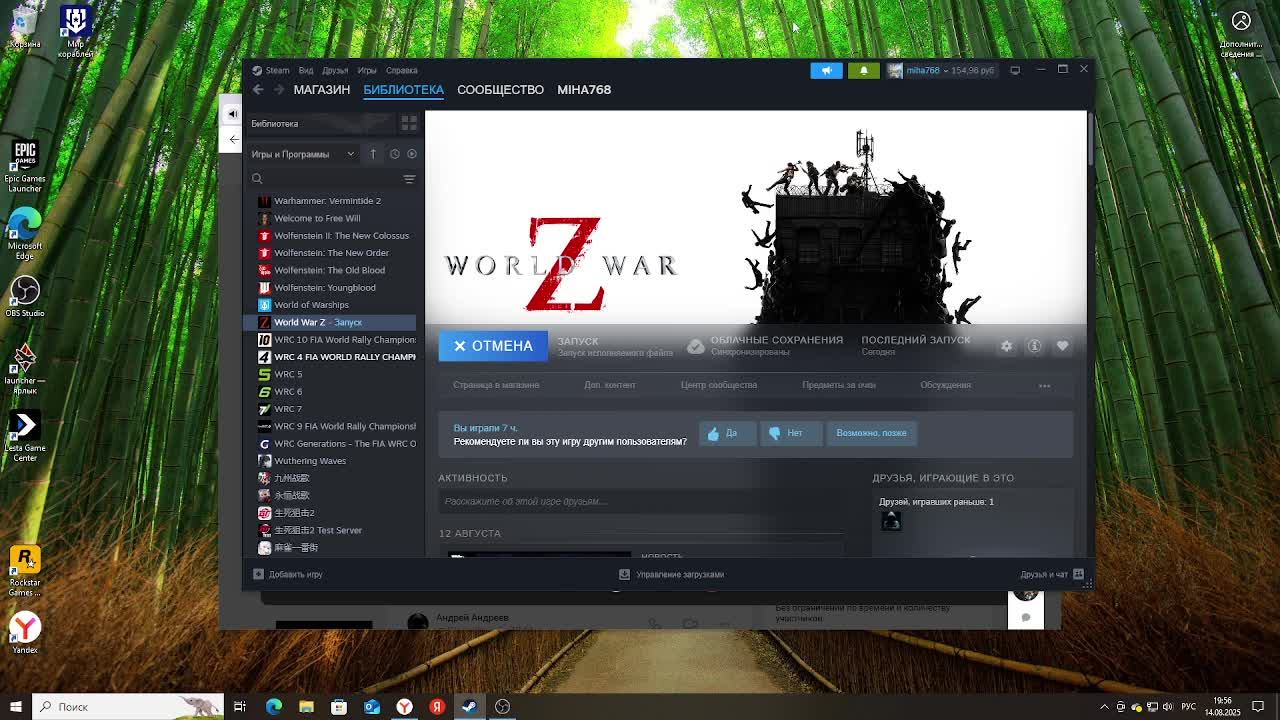
Task: Select Wolfenstein: The Old Blood
Action: tap(330, 270)
